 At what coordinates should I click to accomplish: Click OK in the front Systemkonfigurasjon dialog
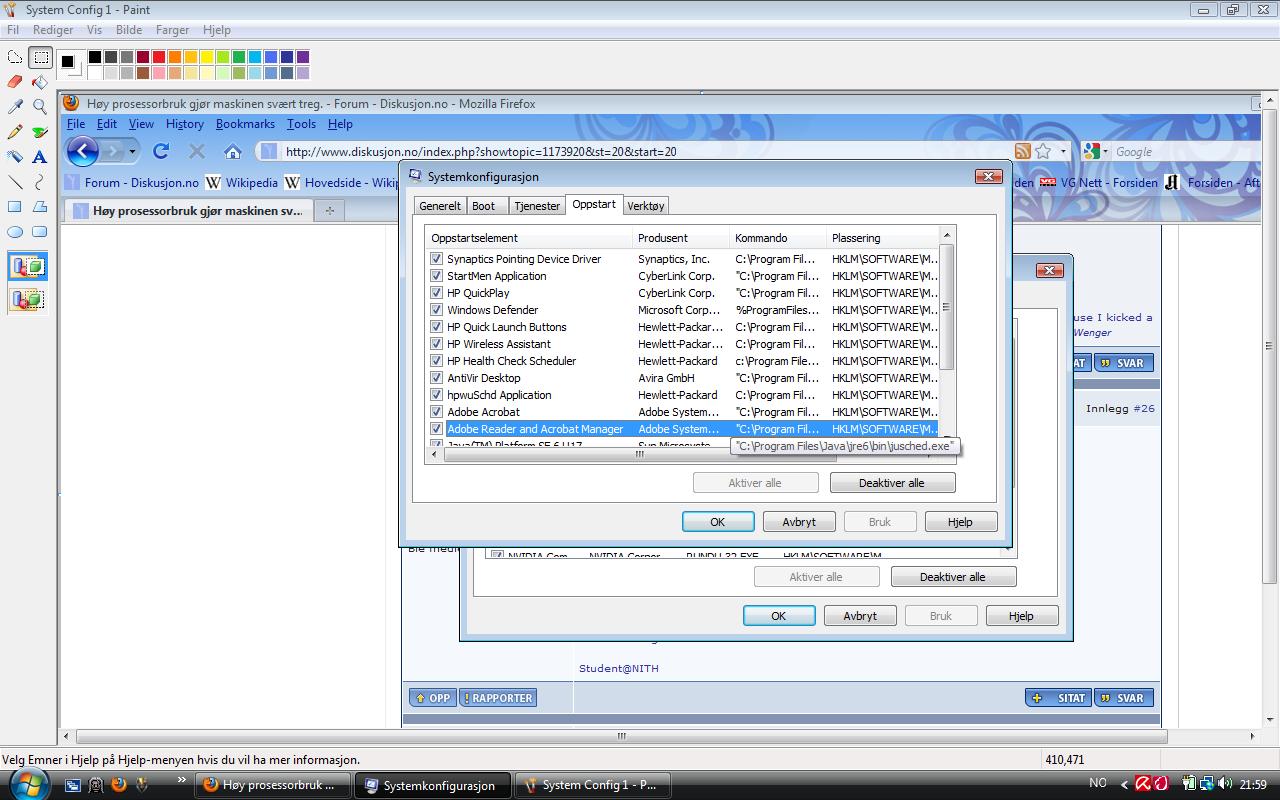point(718,521)
